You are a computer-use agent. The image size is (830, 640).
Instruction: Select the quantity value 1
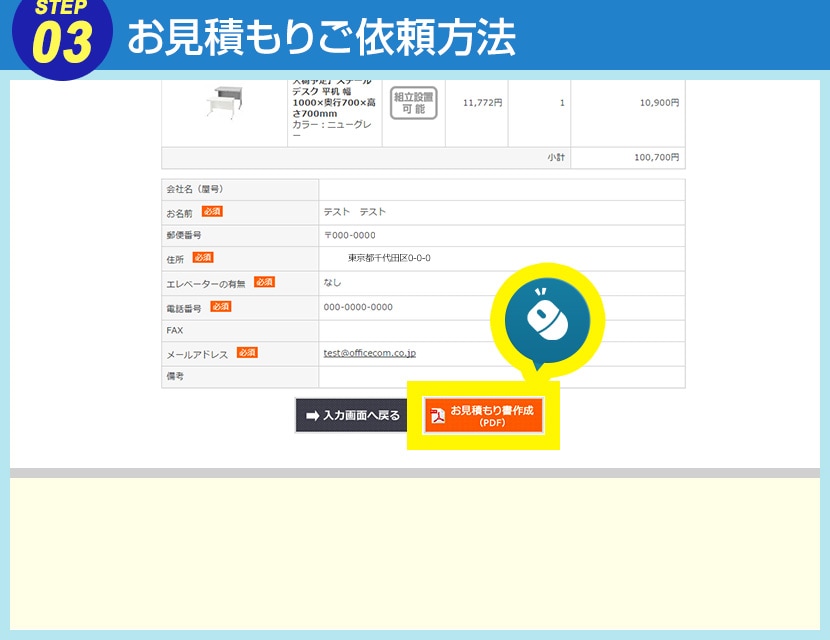coord(562,103)
